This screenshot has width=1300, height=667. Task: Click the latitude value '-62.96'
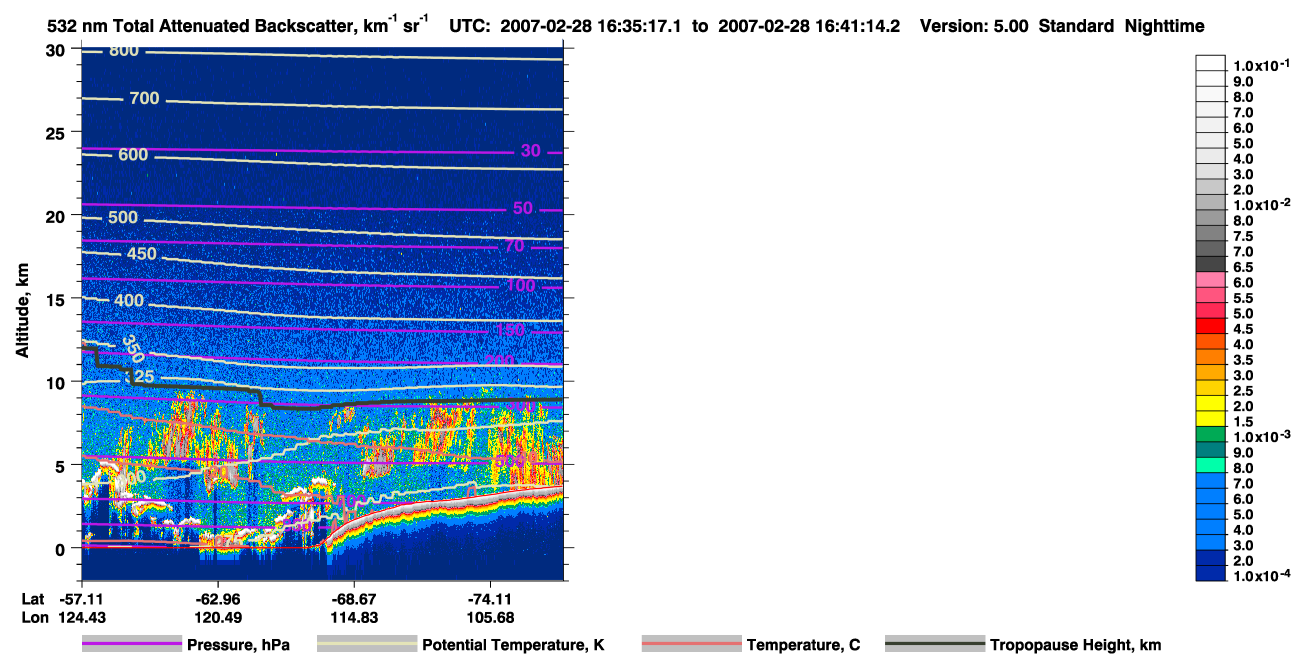click(x=218, y=600)
